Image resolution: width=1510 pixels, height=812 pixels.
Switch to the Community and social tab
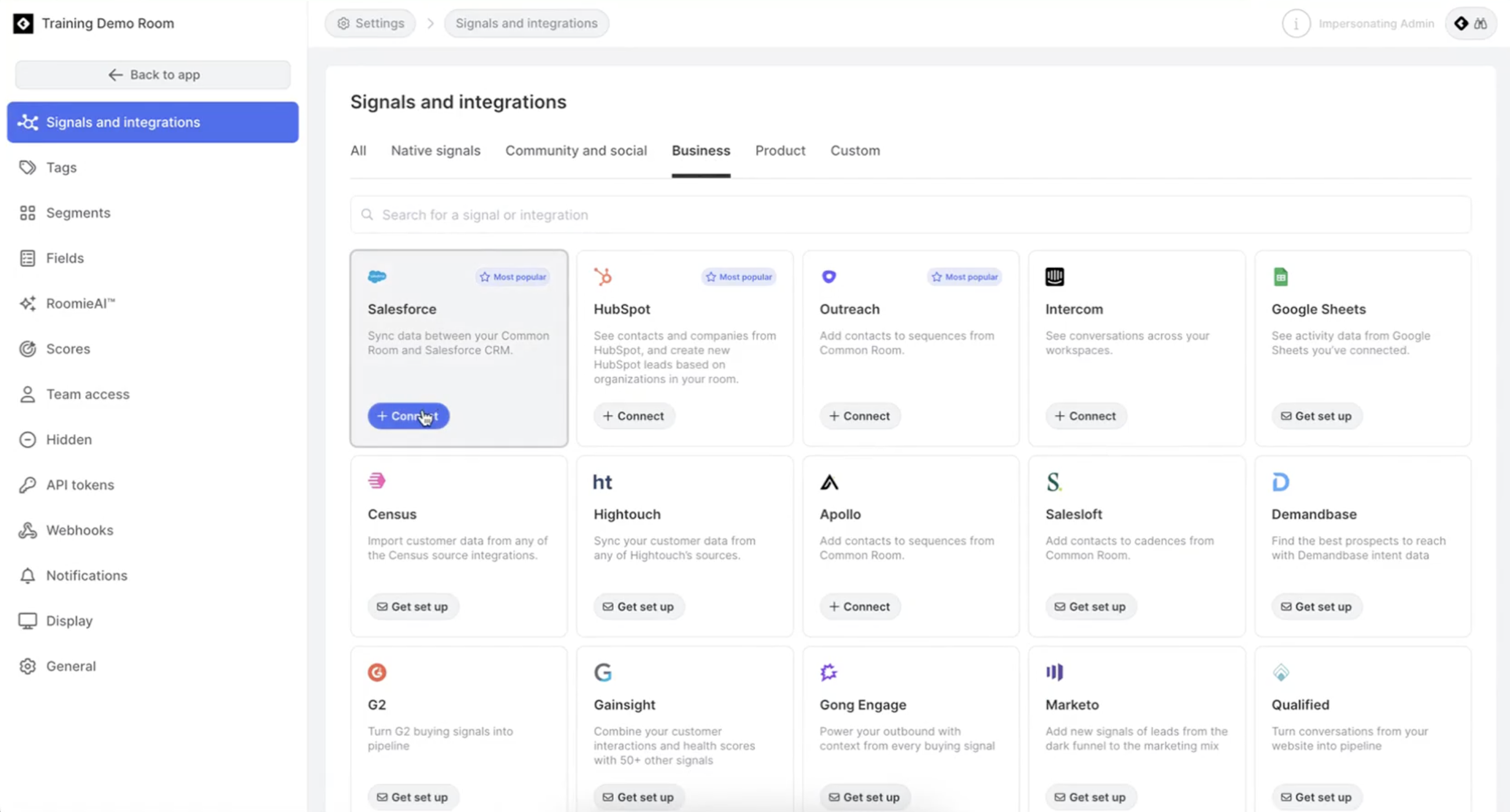576,150
